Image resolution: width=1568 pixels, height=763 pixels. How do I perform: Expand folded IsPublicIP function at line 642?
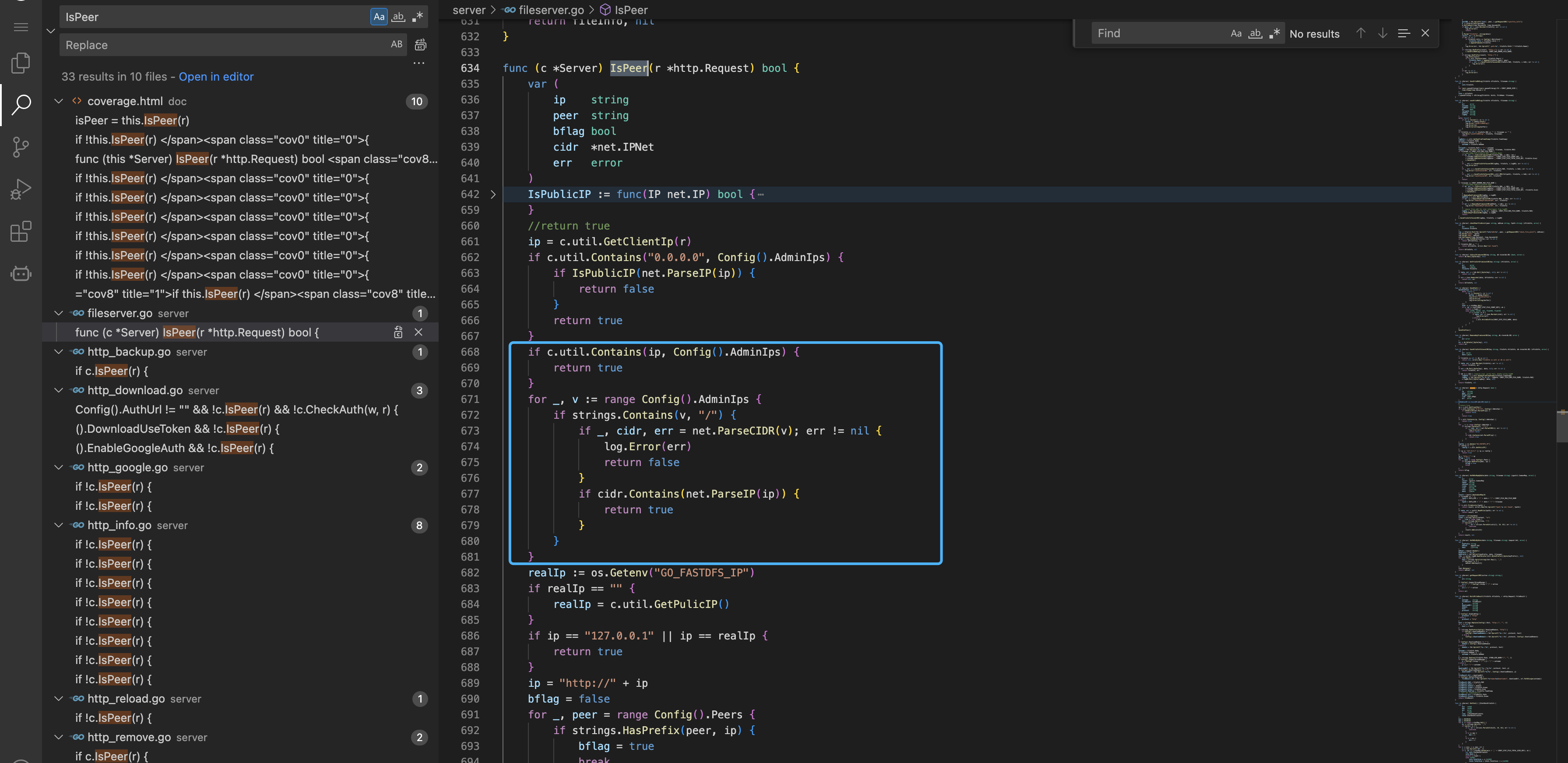tap(493, 194)
